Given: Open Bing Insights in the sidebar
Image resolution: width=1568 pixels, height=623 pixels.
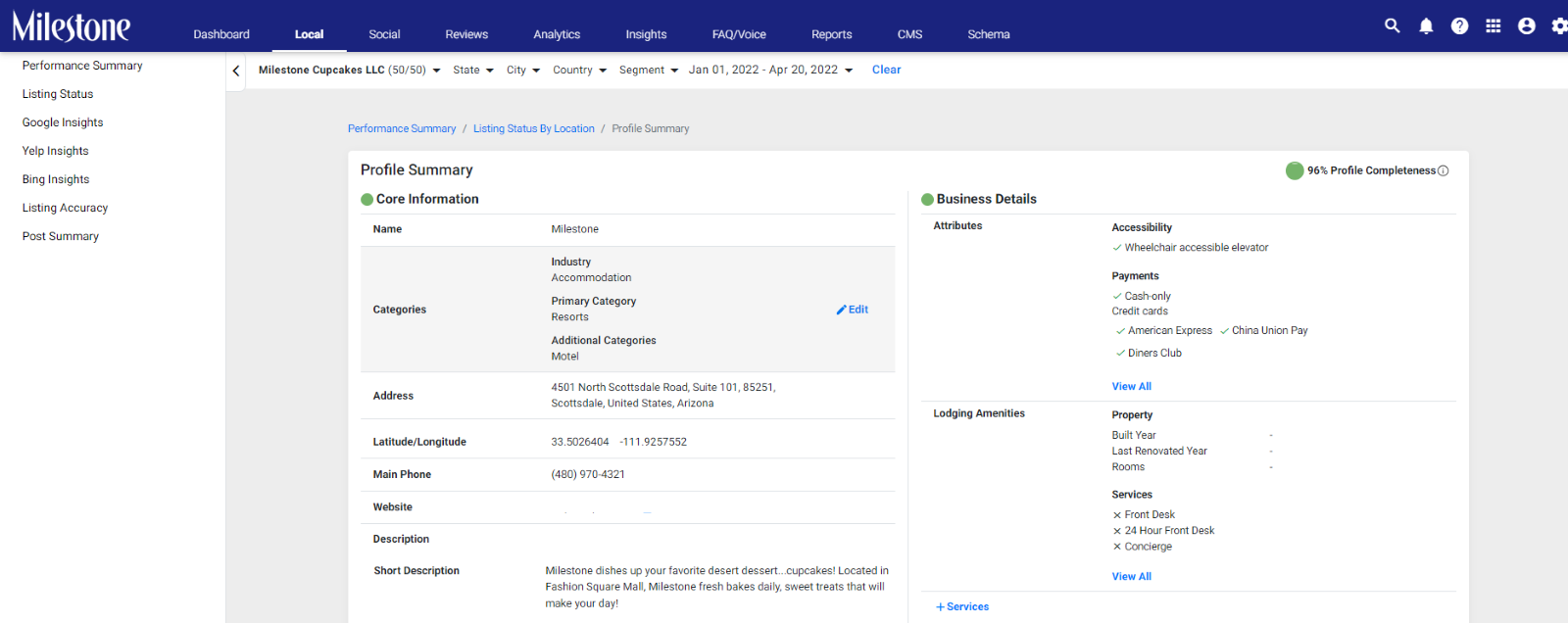Looking at the screenshot, I should [x=56, y=179].
